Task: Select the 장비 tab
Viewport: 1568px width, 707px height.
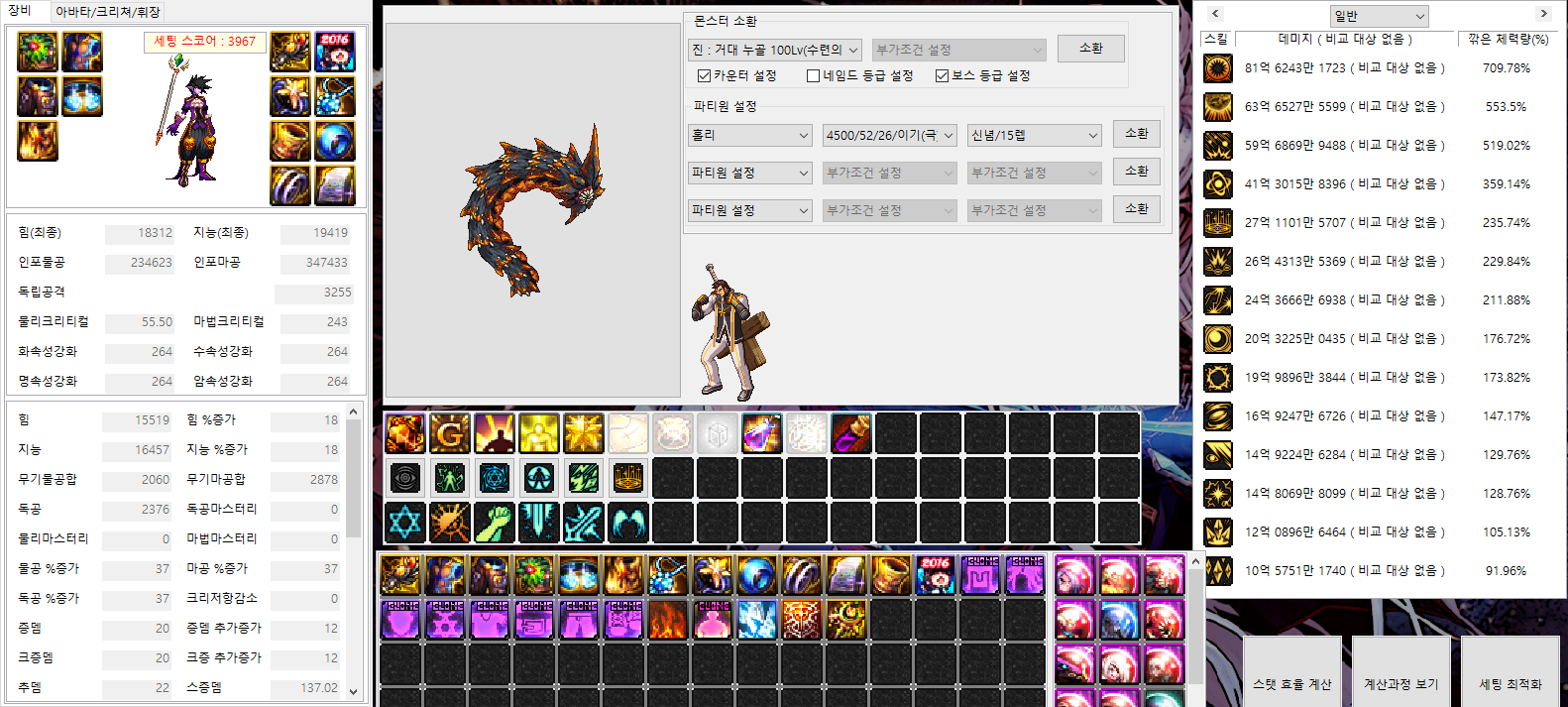Action: coord(20,11)
